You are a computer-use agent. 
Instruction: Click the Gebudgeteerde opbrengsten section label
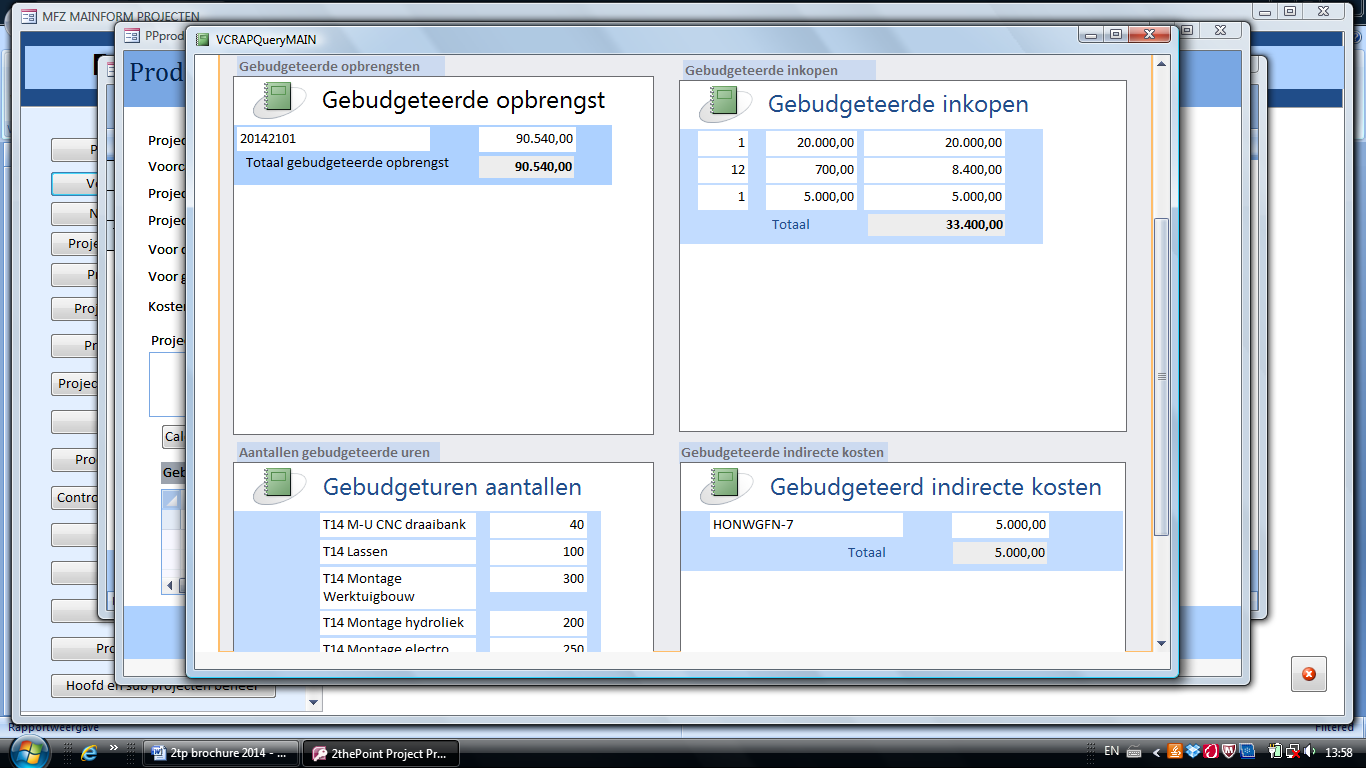click(340, 67)
